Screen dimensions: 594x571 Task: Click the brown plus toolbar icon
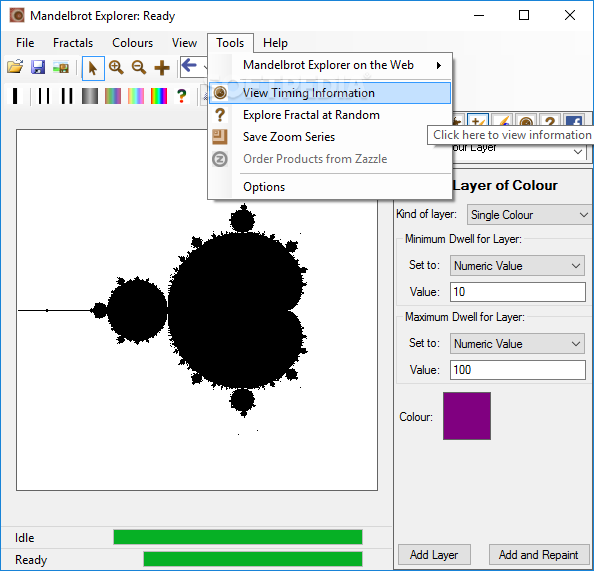coord(162,68)
